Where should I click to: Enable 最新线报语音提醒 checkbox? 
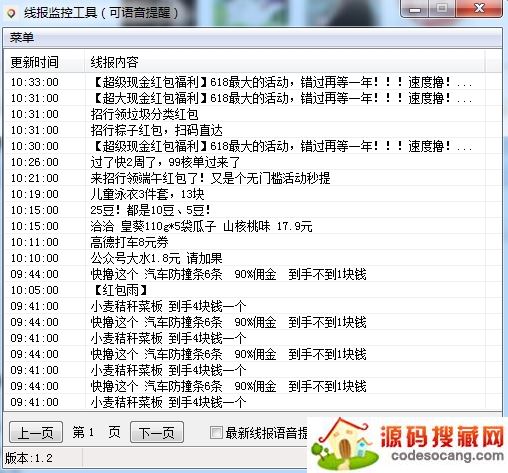coord(216,433)
